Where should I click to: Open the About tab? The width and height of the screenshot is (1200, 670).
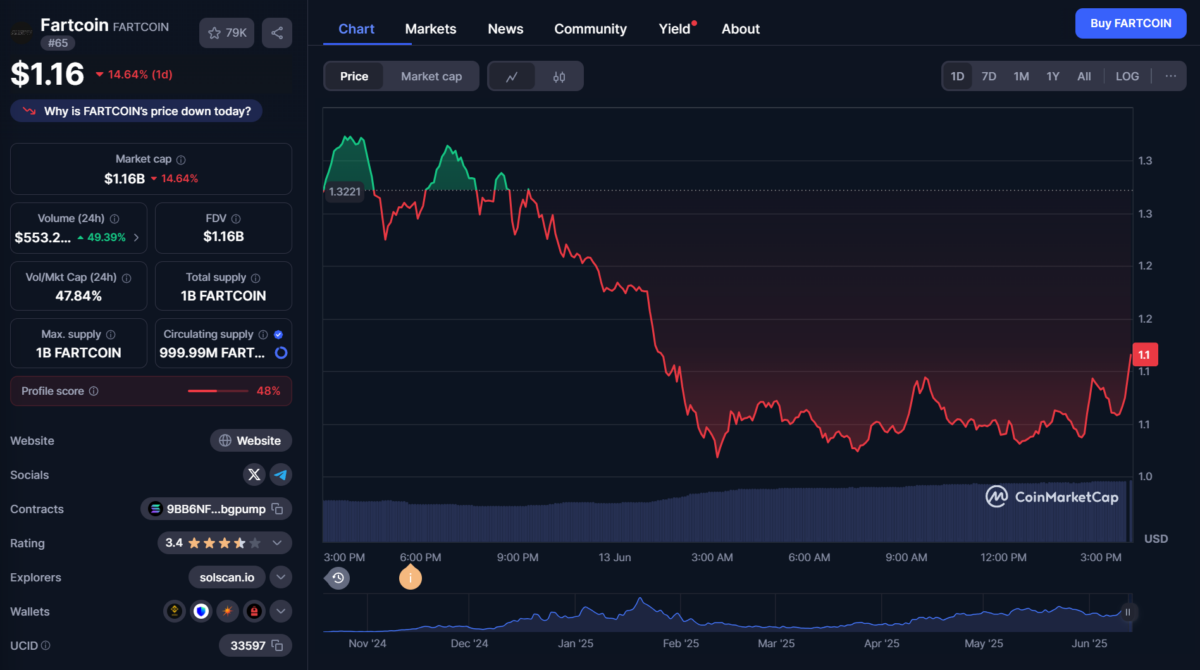[741, 29]
